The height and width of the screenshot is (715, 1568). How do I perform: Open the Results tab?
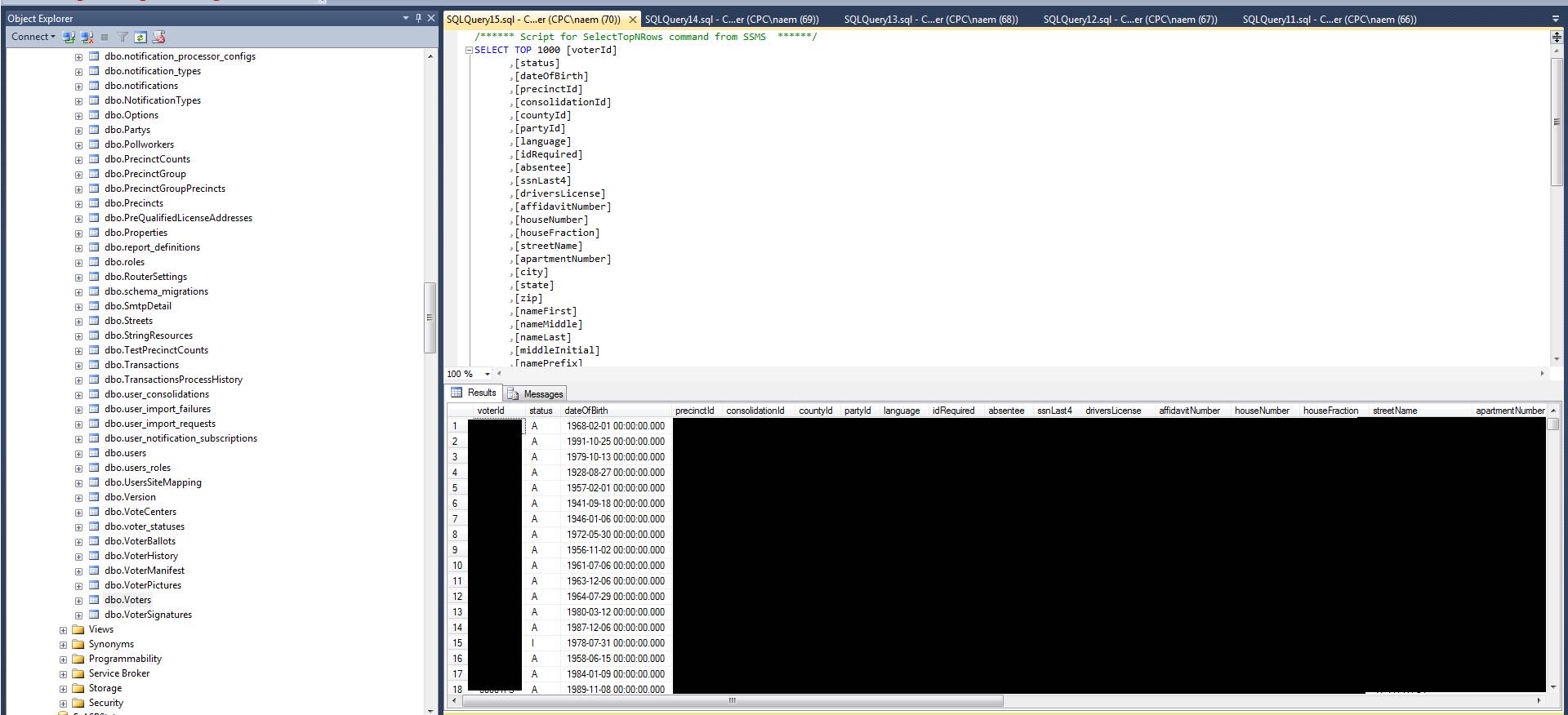coord(474,393)
